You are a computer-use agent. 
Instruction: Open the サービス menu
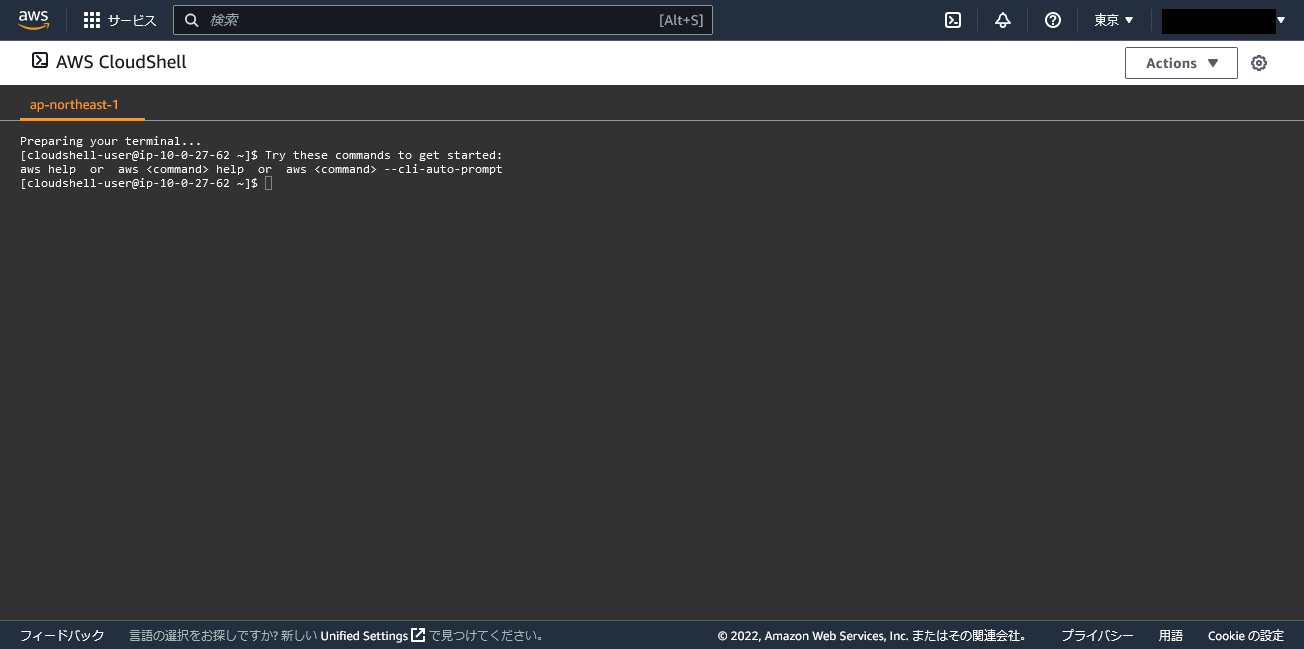click(129, 20)
